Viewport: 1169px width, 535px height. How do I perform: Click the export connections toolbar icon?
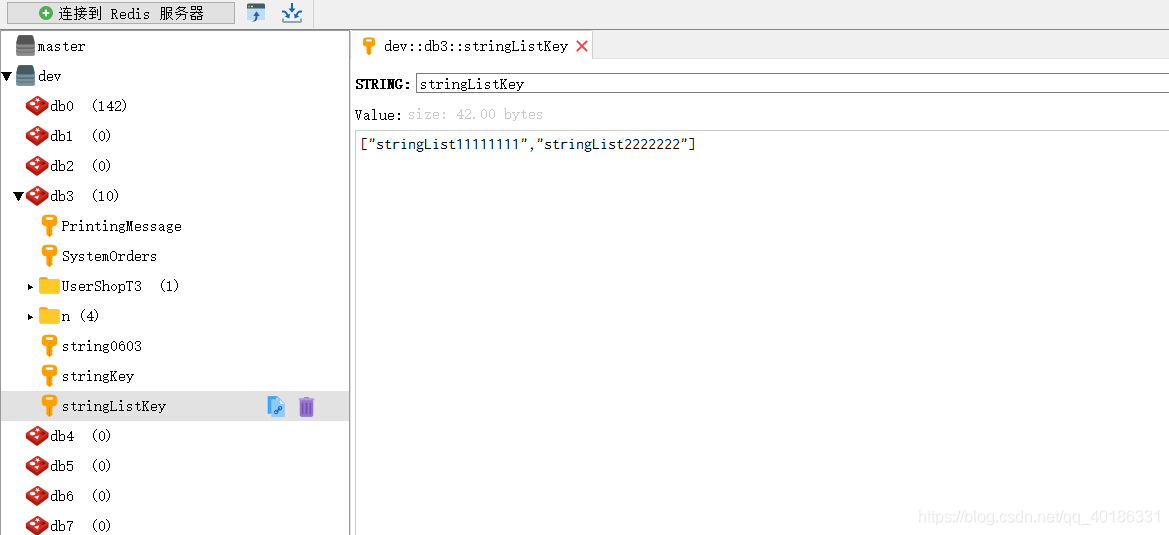[292, 13]
